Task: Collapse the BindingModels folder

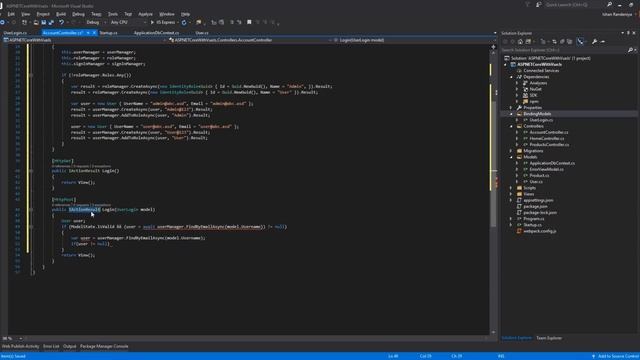Action: 511,114
